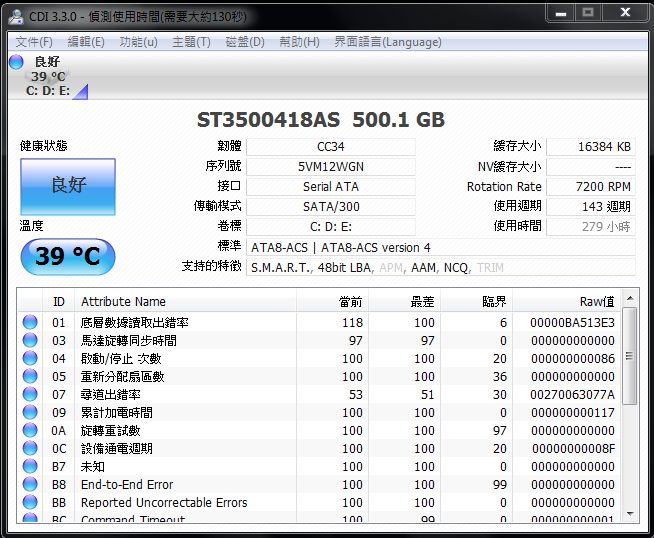Select the Reported Uncorrectable Errors attribute name
This screenshot has width=654, height=538.
point(164,502)
